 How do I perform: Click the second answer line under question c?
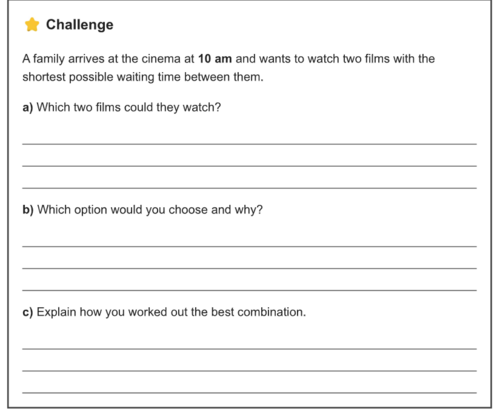pyautogui.click(x=249, y=371)
